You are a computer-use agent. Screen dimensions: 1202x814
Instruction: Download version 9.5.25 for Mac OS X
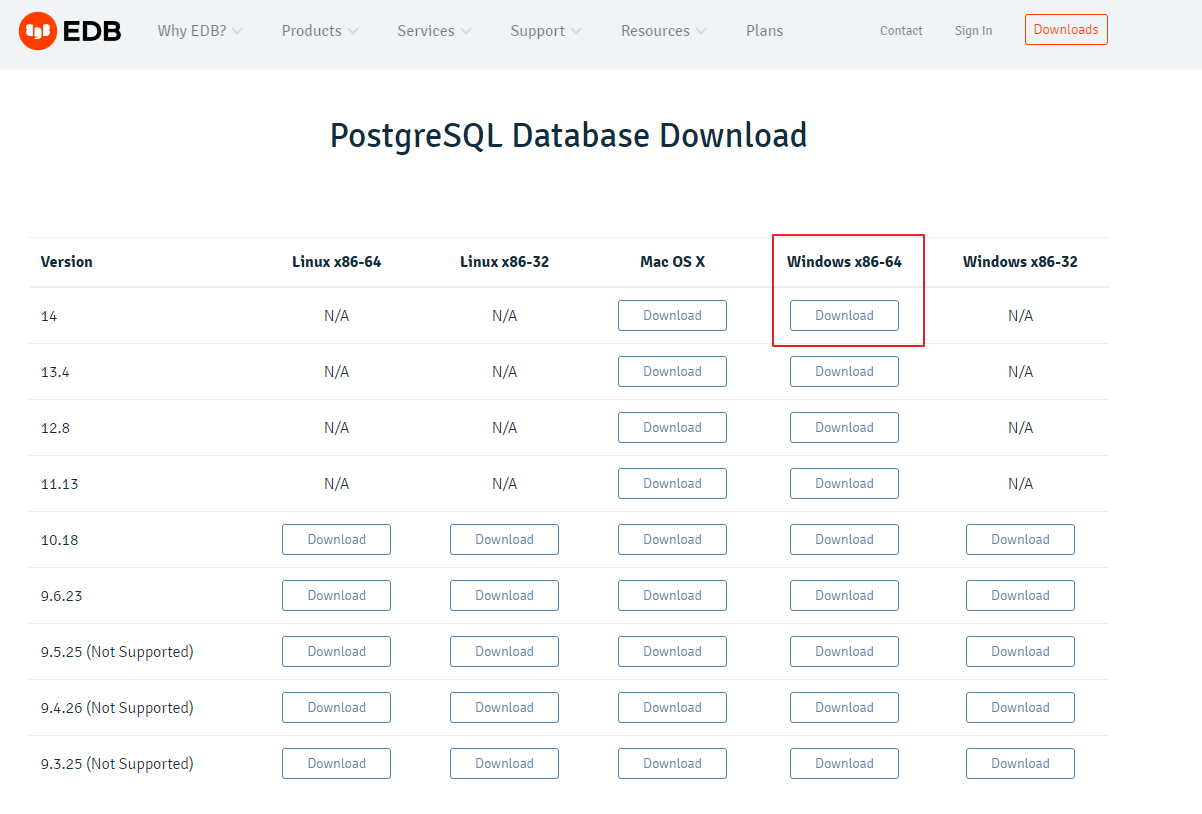coord(672,651)
